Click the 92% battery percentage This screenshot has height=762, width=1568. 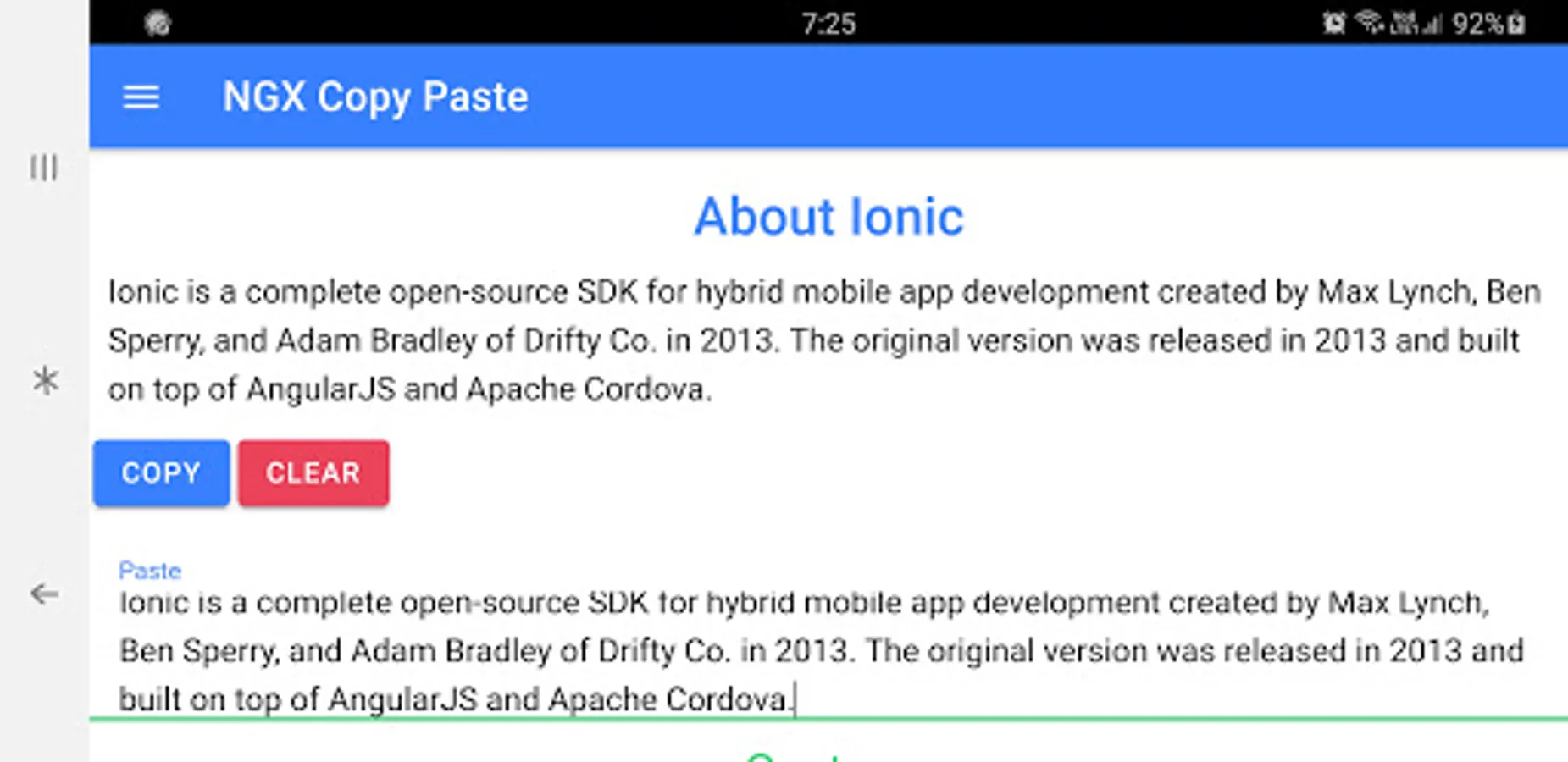1478,24
